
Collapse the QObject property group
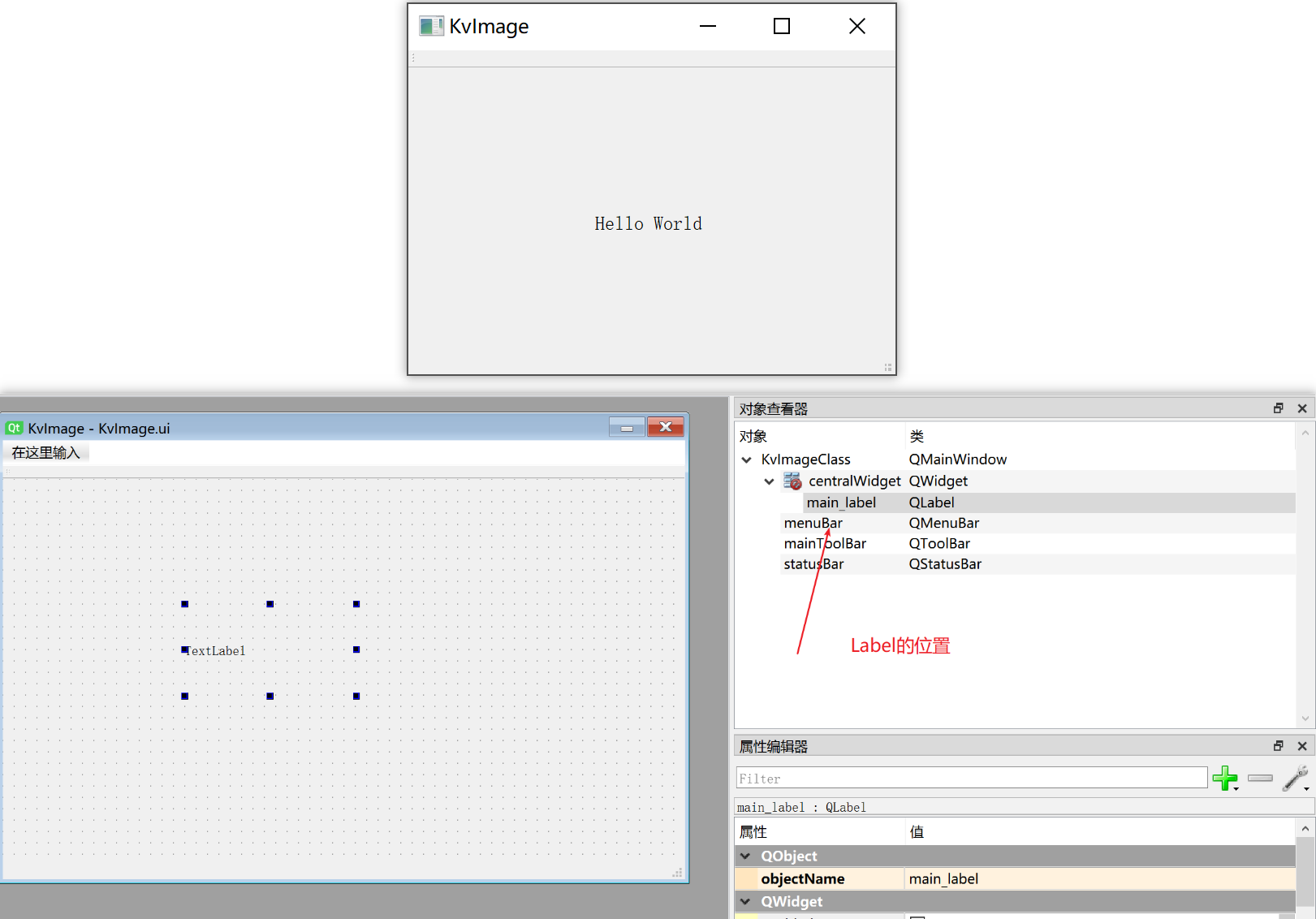click(745, 856)
